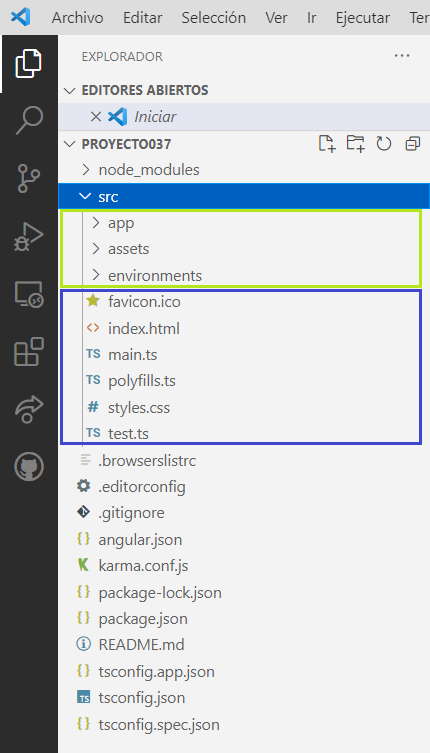Open the Archivo menu
This screenshot has width=430, height=753.
pyautogui.click(x=77, y=18)
